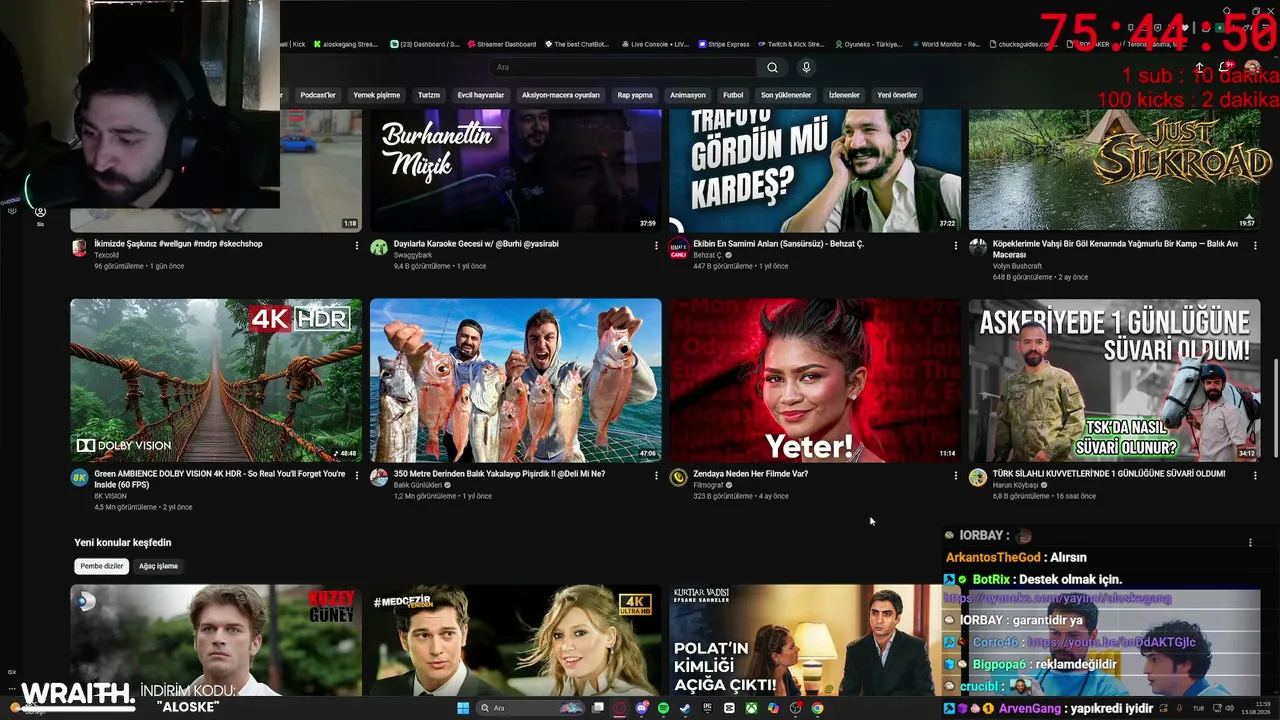Open video title 350 Metre Derinden Balık Yakalayıp Pişirdik
1280x720 pixels.
[x=499, y=474]
